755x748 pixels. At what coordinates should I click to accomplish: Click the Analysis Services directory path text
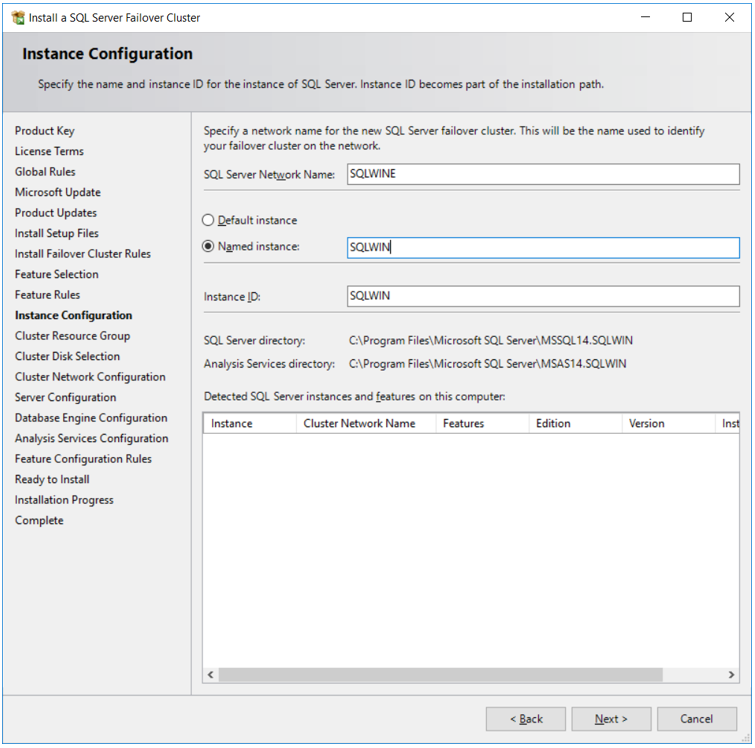pos(488,364)
